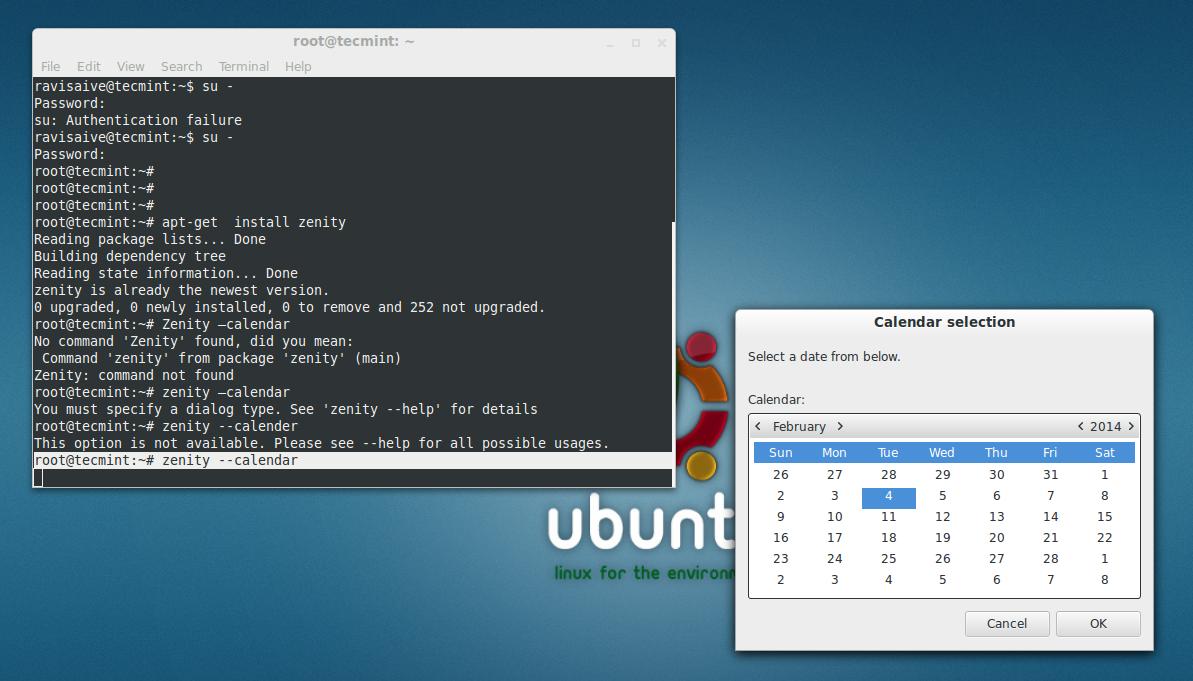Minimize the root@tecmint terminal window
Image resolution: width=1193 pixels, height=681 pixels.
click(x=610, y=43)
